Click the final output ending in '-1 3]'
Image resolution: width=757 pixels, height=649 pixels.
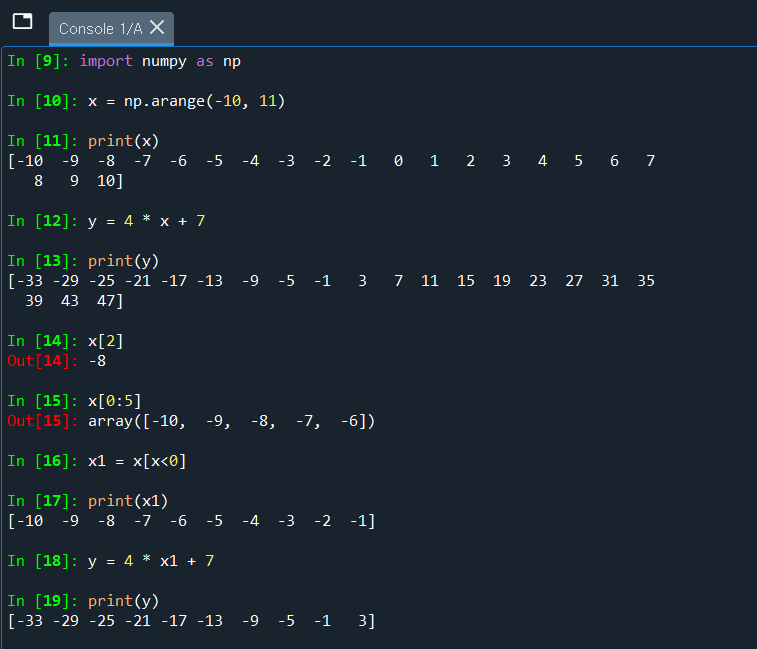[x=191, y=621]
